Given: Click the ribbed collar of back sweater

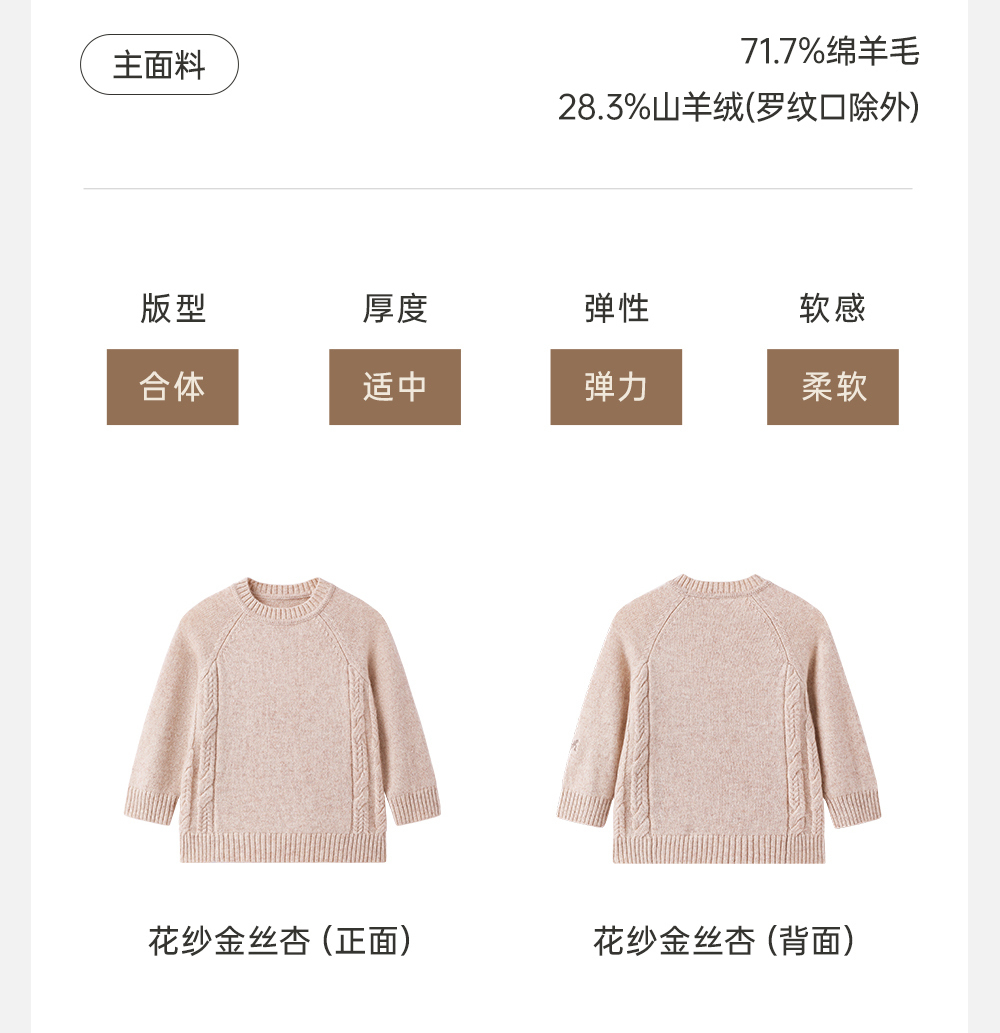Looking at the screenshot, I should coord(719,586).
